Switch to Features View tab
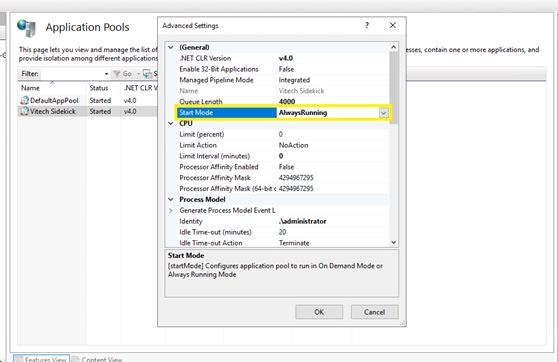558x362 pixels. (x=41, y=359)
